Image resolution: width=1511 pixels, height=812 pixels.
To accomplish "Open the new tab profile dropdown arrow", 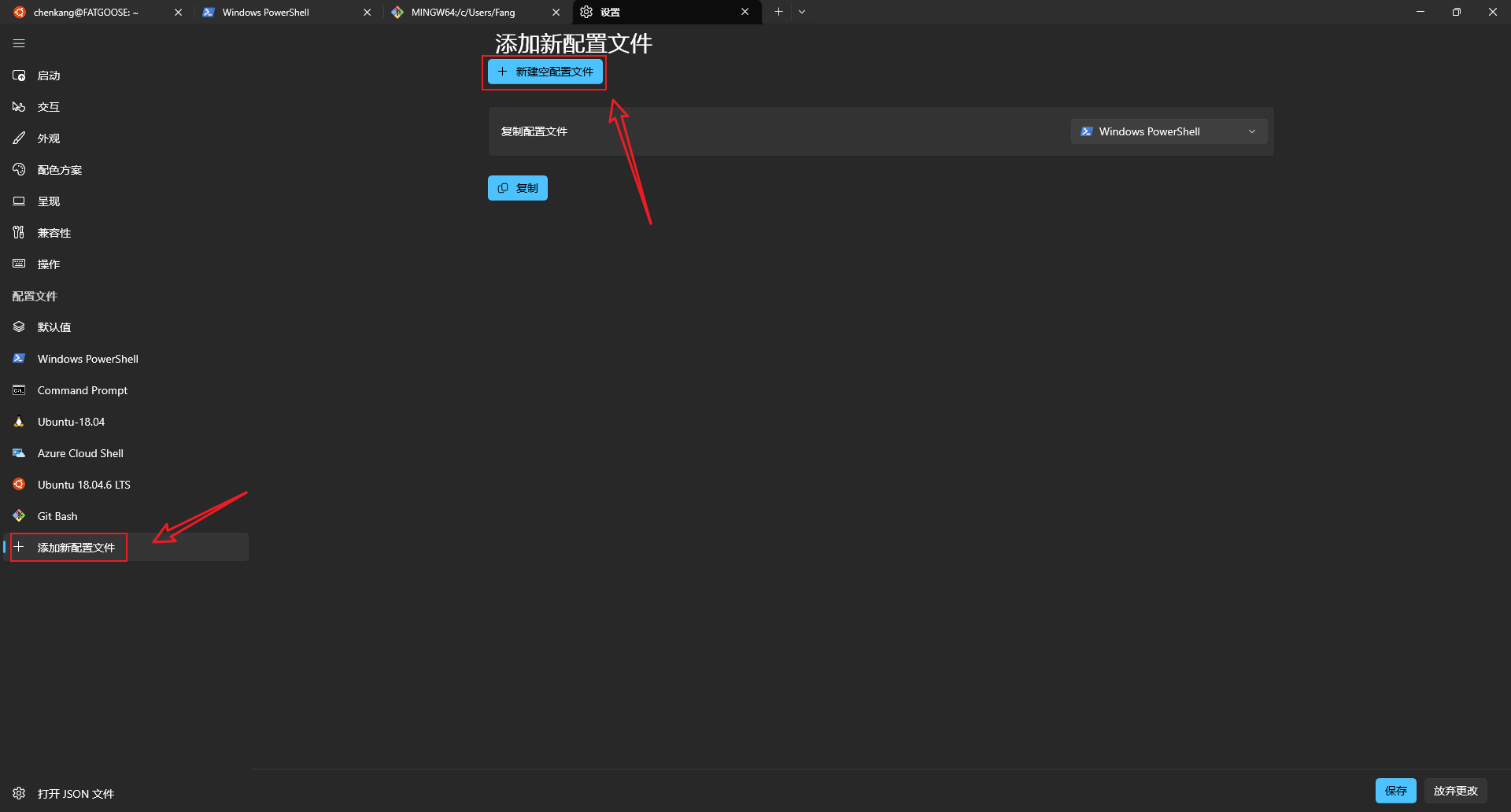I will pos(802,12).
